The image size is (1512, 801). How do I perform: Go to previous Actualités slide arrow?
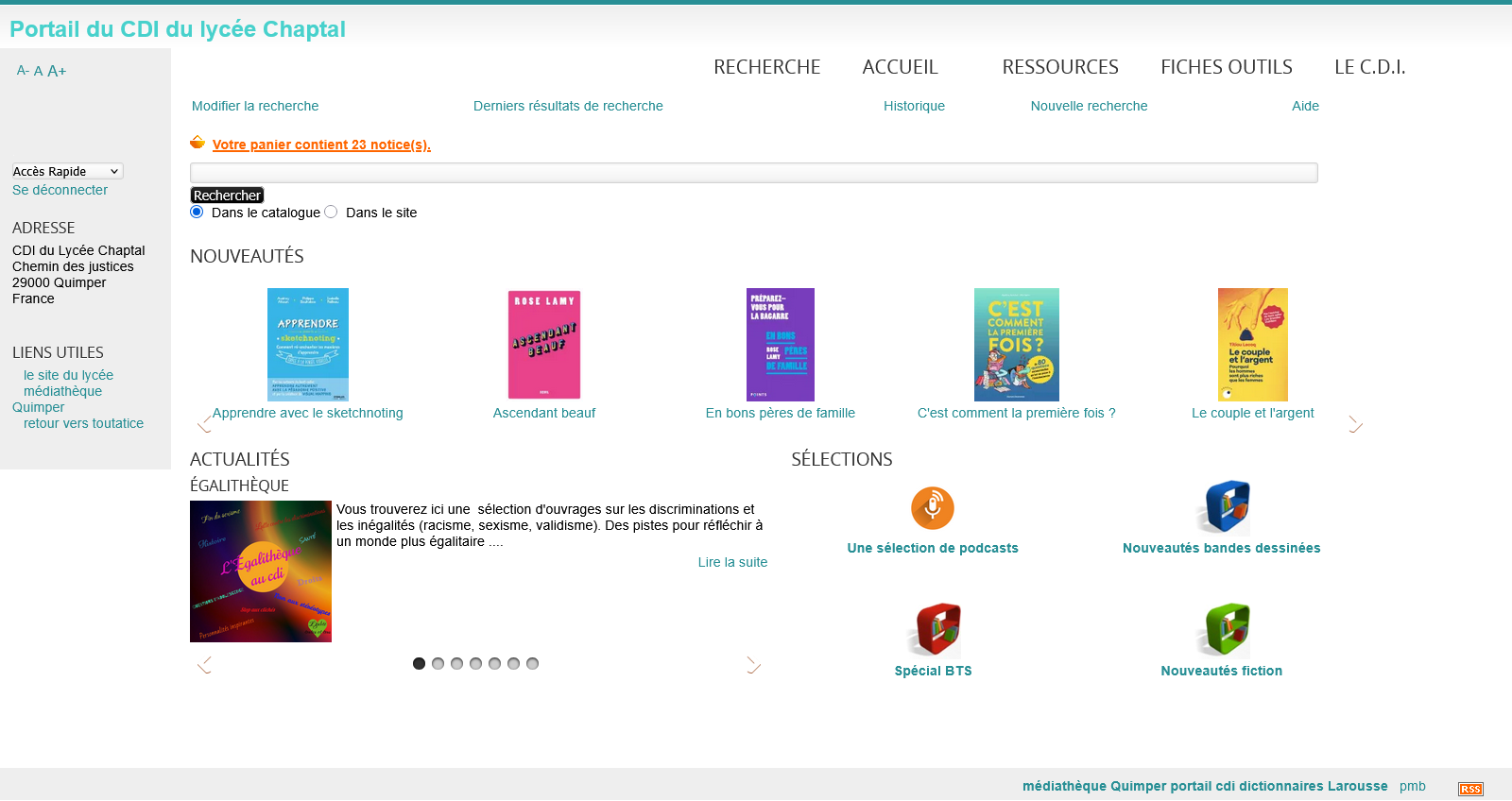(x=204, y=665)
